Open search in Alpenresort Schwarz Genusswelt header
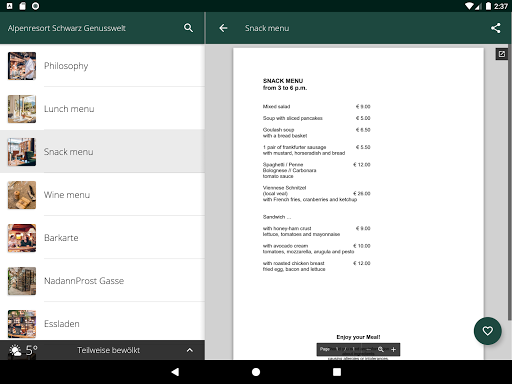512x384 pixels. click(x=188, y=28)
